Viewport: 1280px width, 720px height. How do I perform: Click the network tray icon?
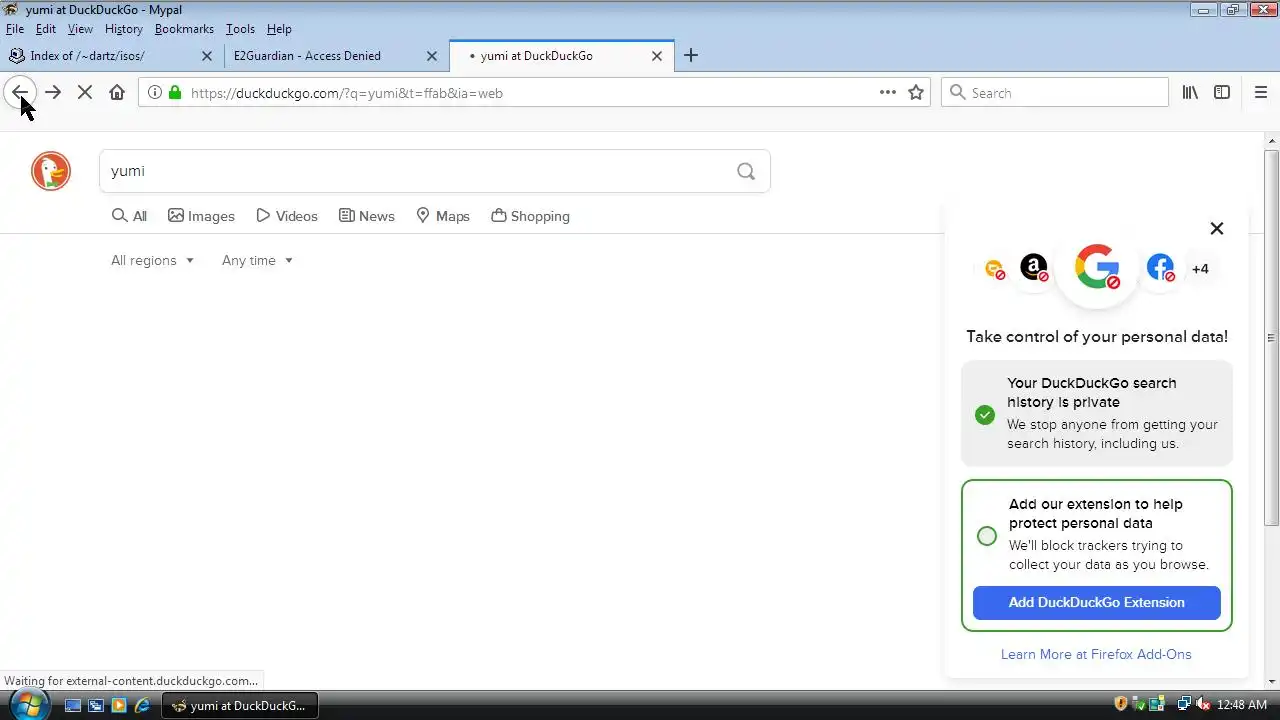point(1184,705)
